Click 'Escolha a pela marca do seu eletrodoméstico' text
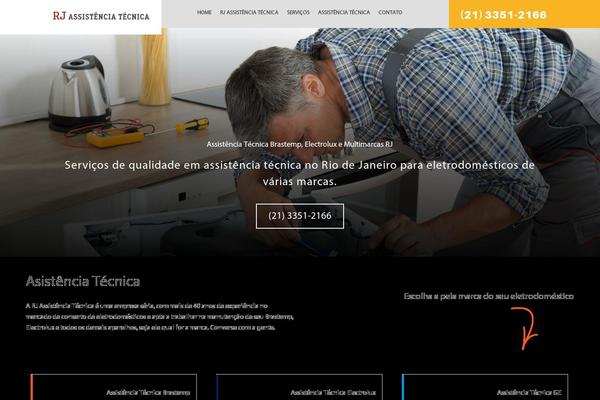 click(488, 296)
